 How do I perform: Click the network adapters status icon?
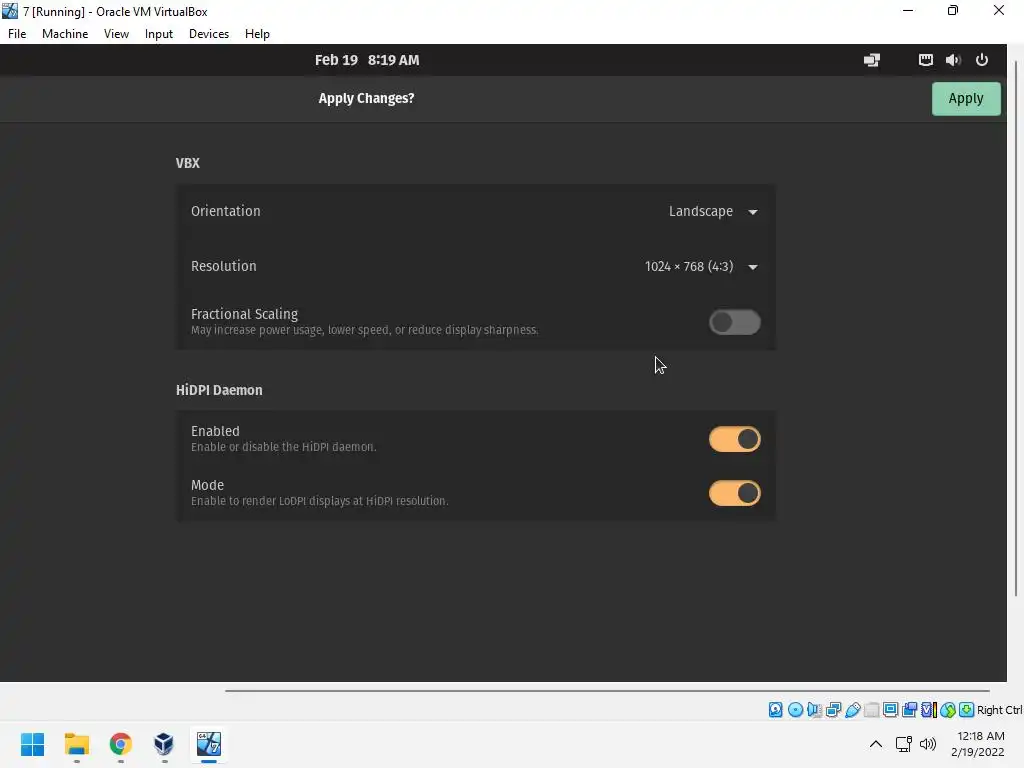point(833,710)
